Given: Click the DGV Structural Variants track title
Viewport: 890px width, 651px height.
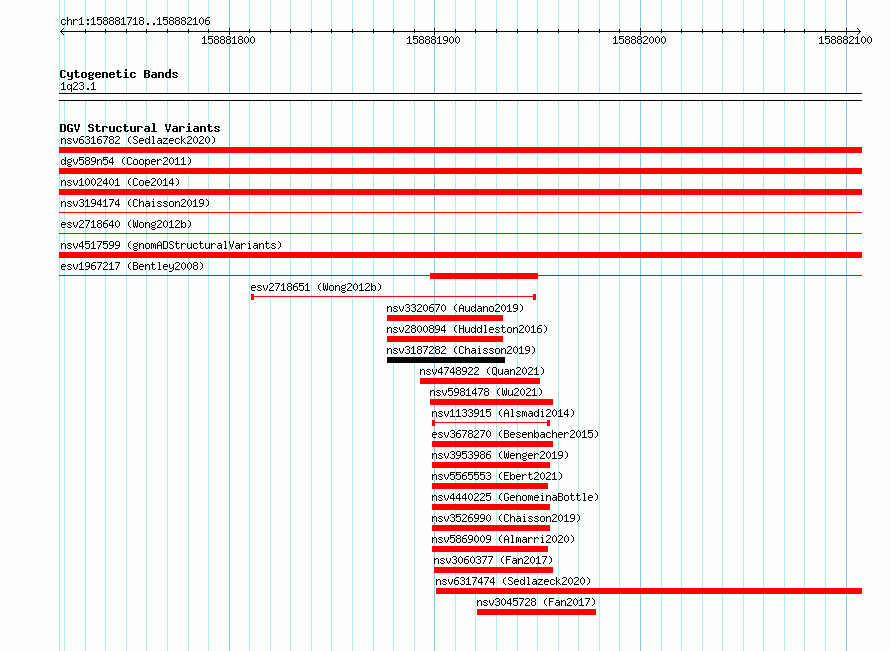Looking at the screenshot, I should pos(140,128).
